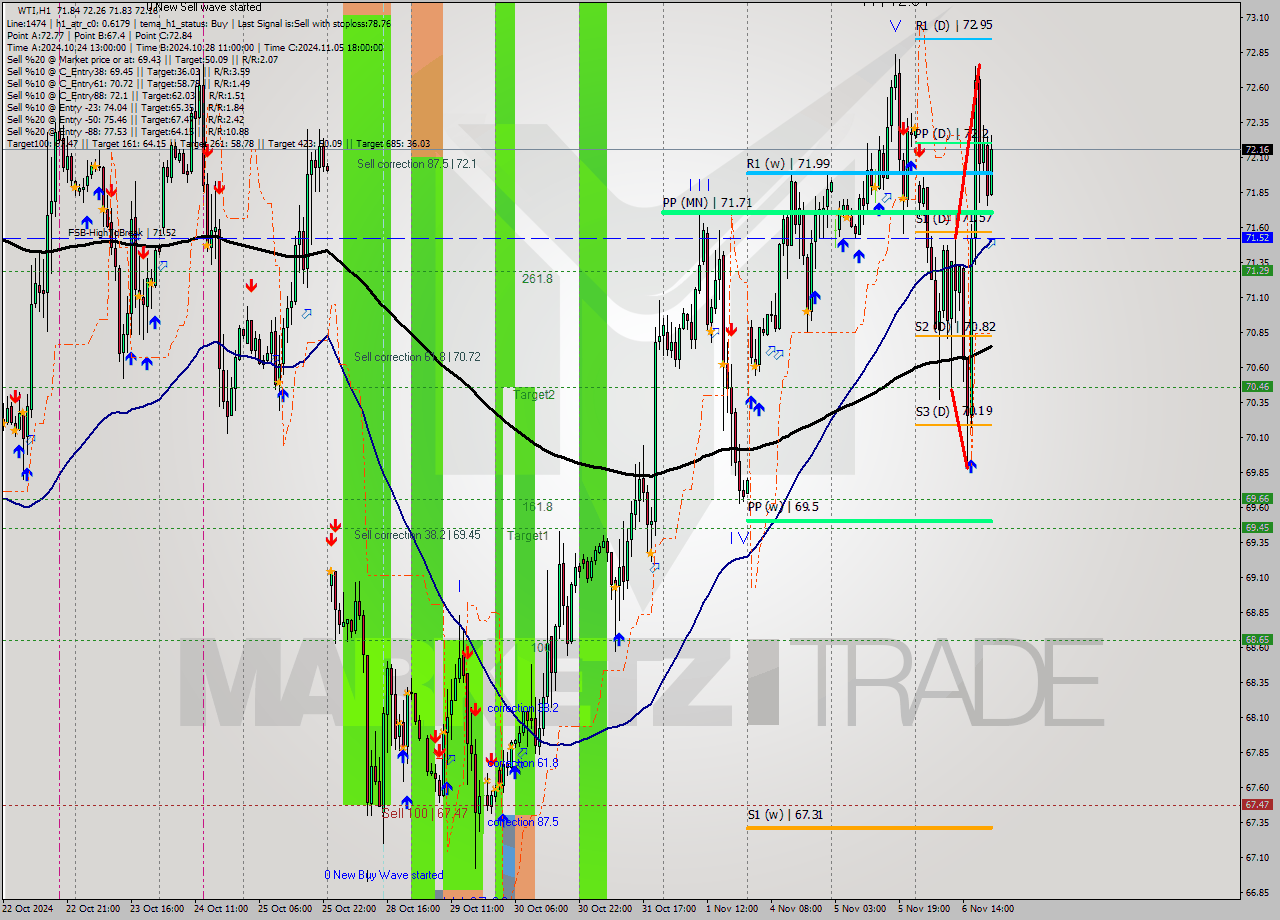This screenshot has width=1280, height=920.
Task: Click the 'Target2' label
Action: [534, 394]
